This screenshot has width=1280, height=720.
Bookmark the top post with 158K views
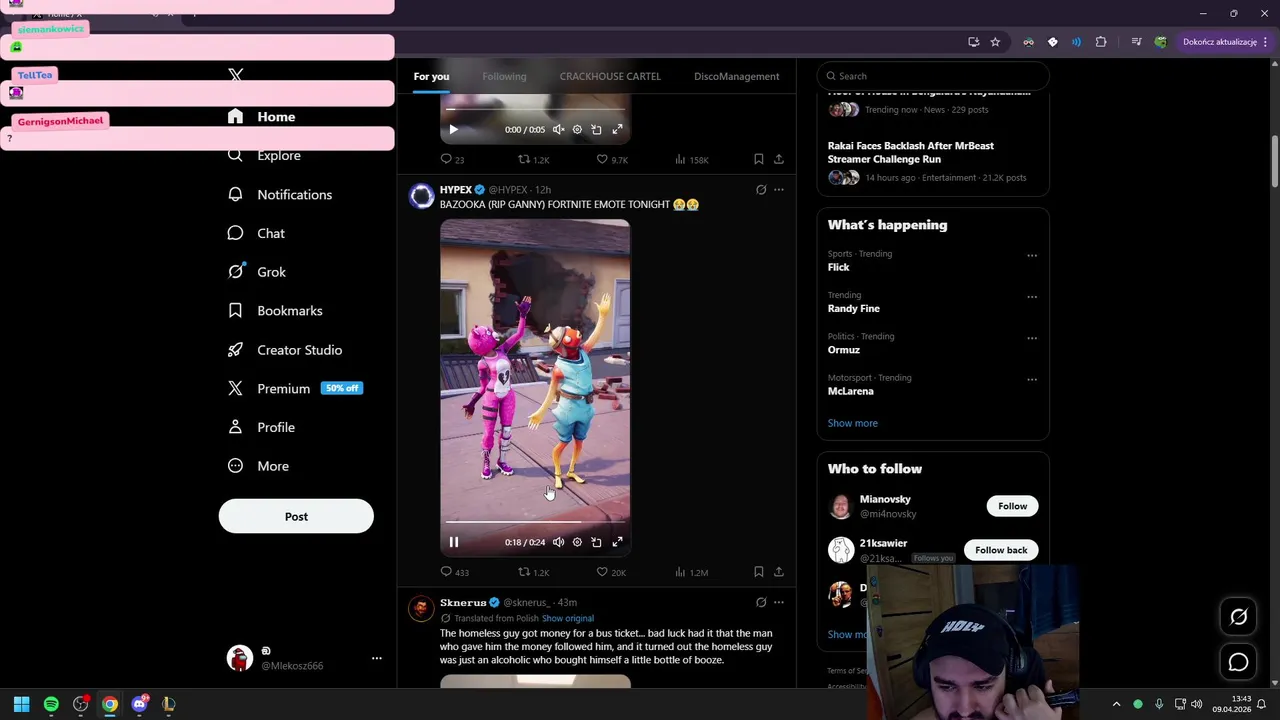tap(759, 159)
